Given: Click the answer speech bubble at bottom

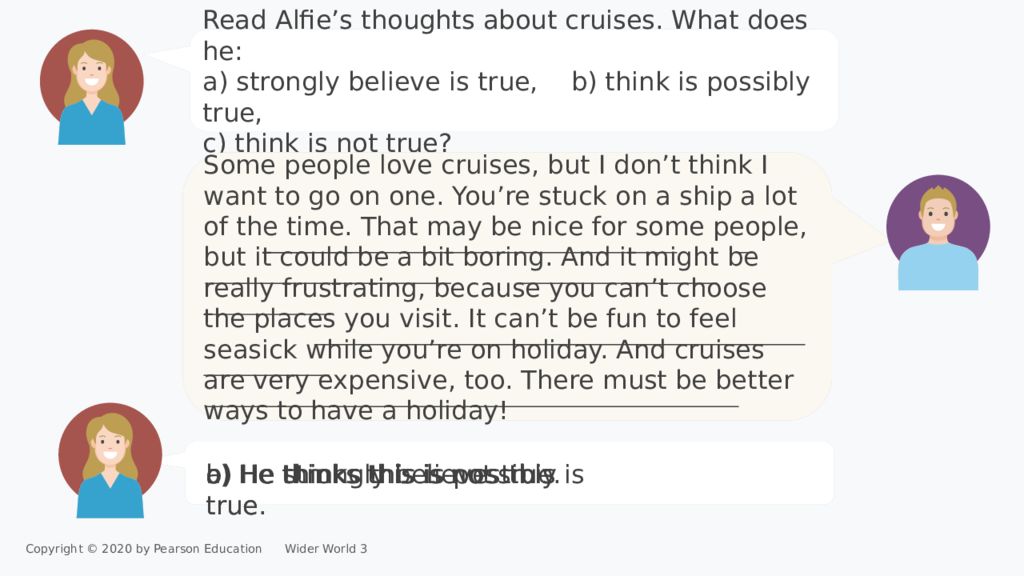Looking at the screenshot, I should click(509, 473).
